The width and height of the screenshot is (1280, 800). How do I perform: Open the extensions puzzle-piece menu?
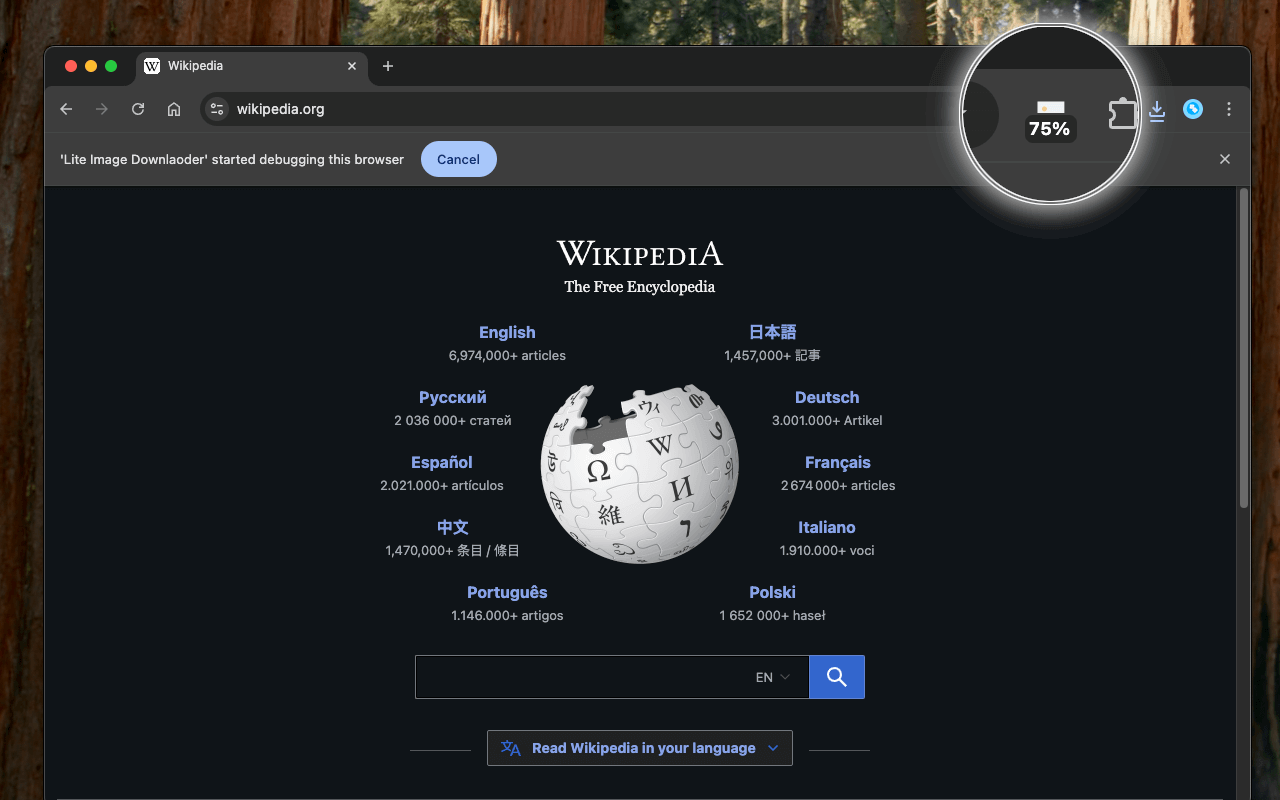(x=1122, y=110)
